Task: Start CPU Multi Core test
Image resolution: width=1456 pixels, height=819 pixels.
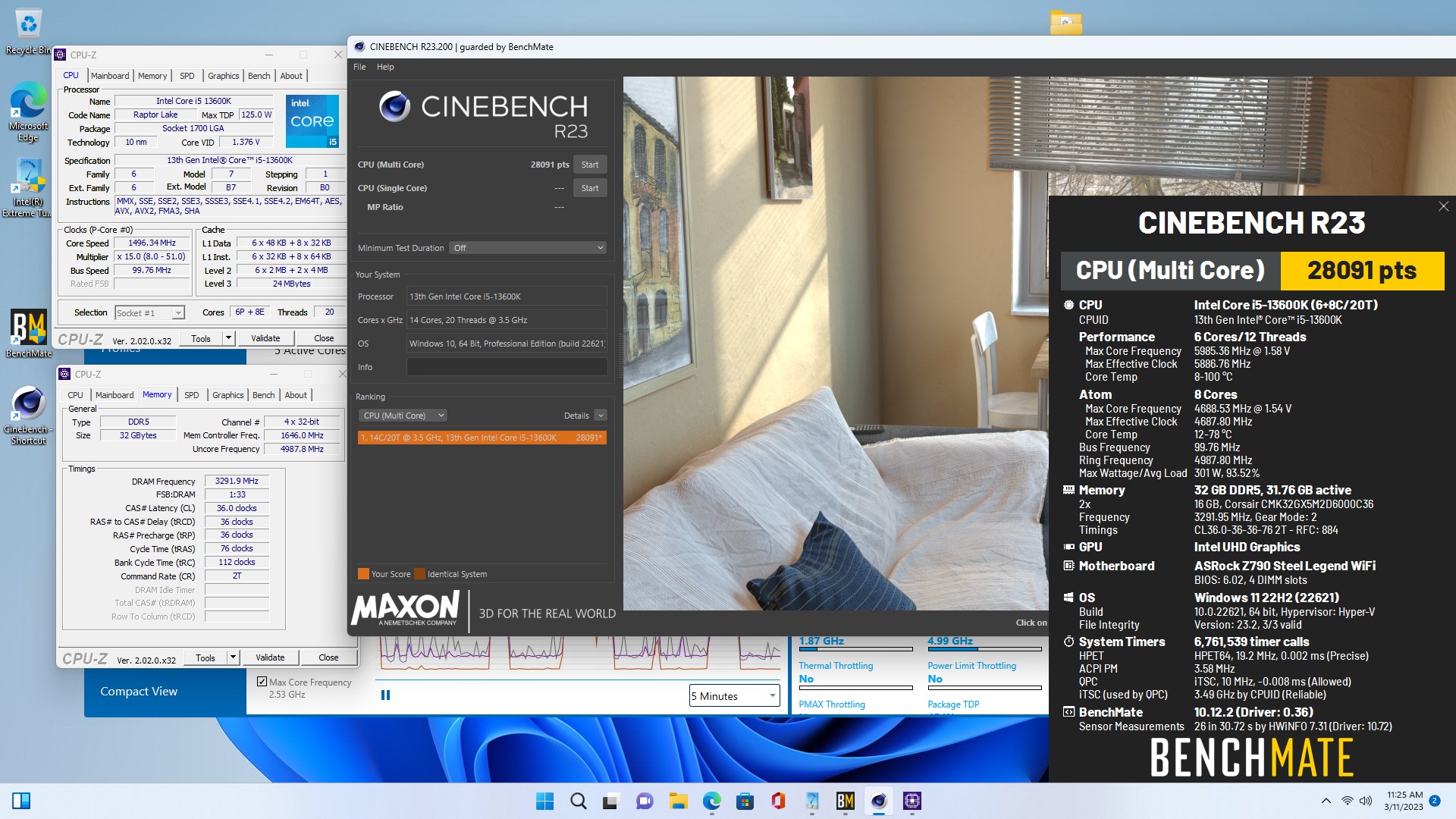Action: (590, 165)
